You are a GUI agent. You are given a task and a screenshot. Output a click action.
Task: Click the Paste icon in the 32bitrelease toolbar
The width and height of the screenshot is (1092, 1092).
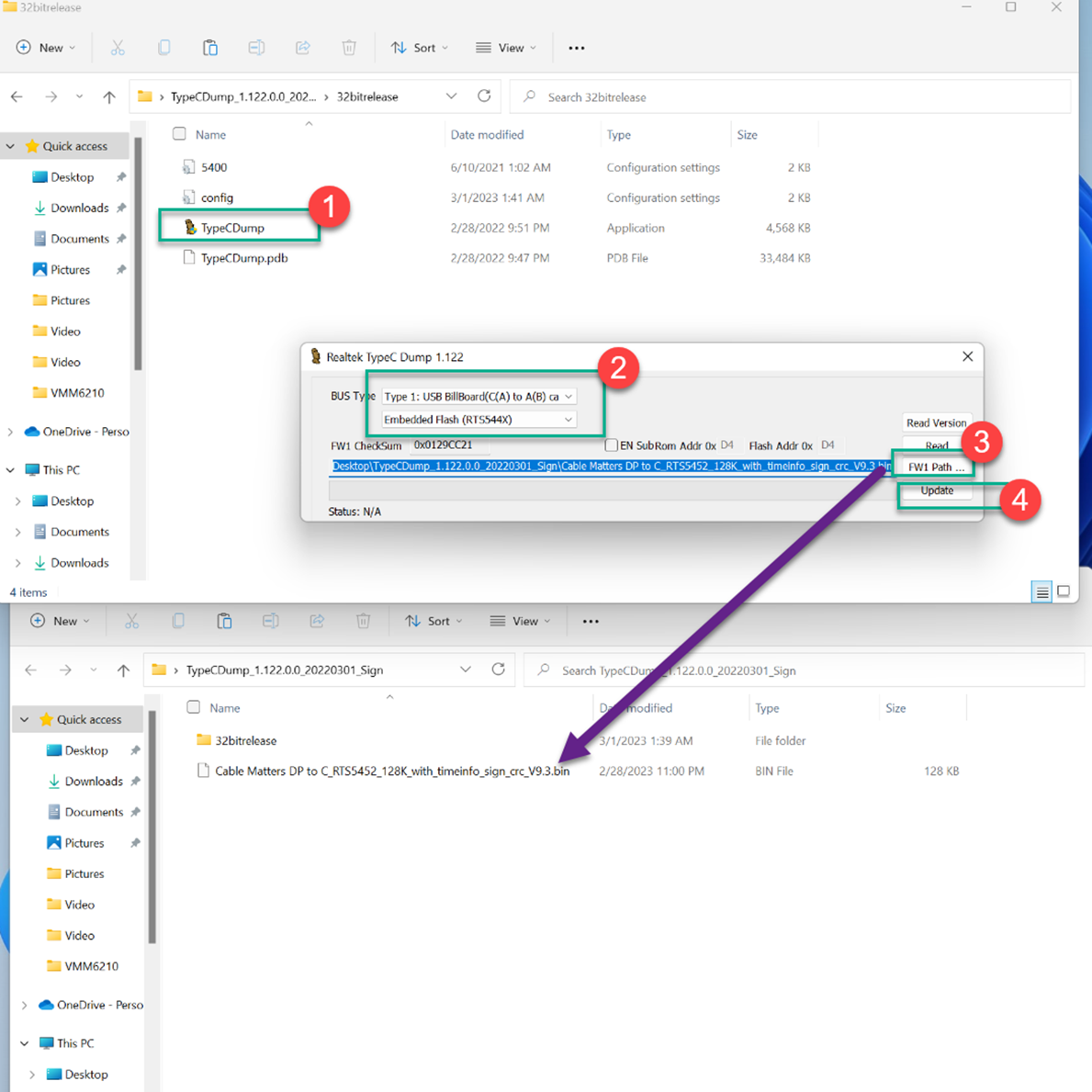pyautogui.click(x=209, y=48)
